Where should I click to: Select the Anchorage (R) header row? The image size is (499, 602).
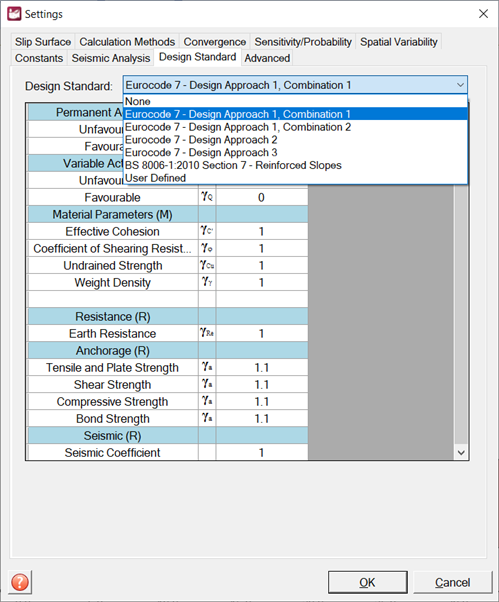click(168, 351)
